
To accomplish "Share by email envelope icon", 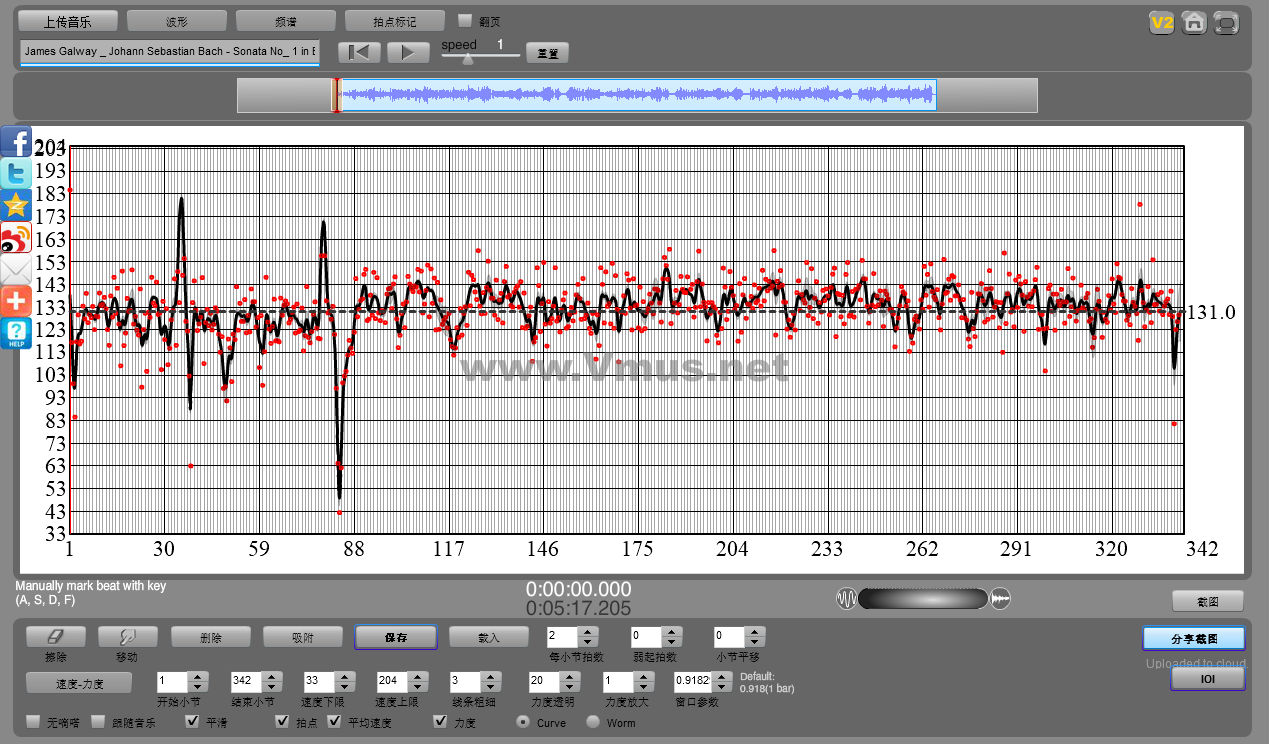I will point(16,269).
